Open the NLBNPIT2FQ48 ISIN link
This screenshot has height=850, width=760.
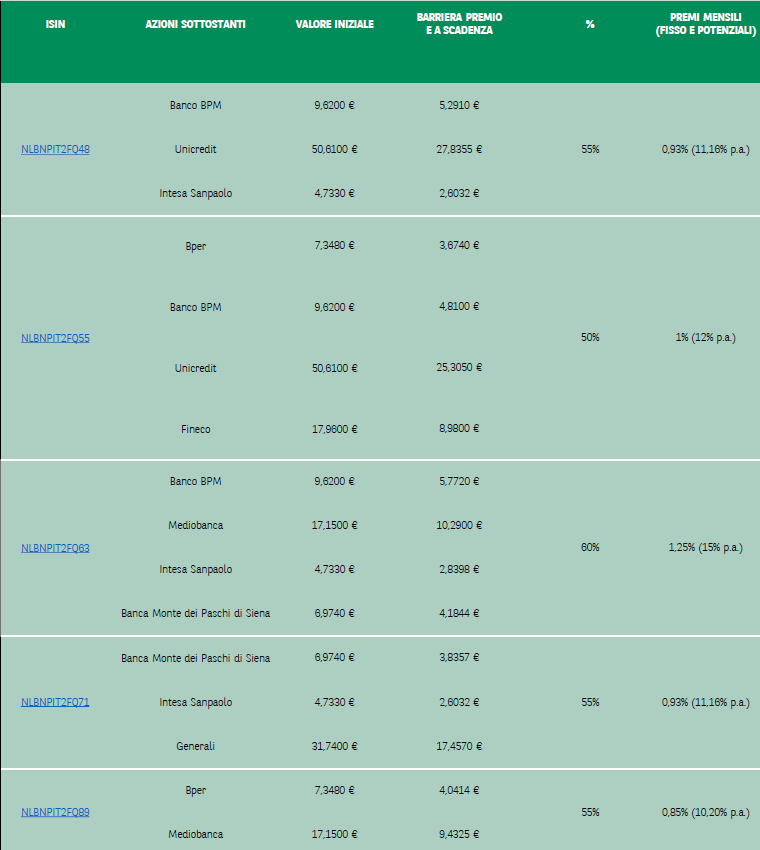click(55, 149)
